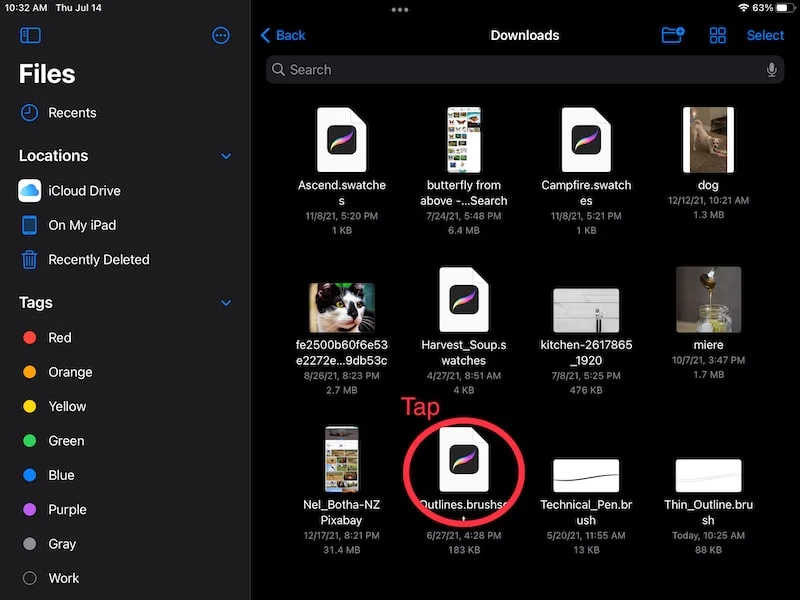
Task: Open On My iPad location
Action: pos(68,225)
